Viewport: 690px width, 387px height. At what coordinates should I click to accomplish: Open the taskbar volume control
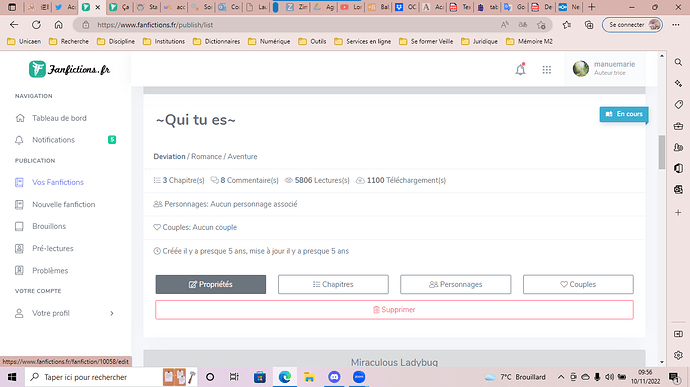[609, 377]
